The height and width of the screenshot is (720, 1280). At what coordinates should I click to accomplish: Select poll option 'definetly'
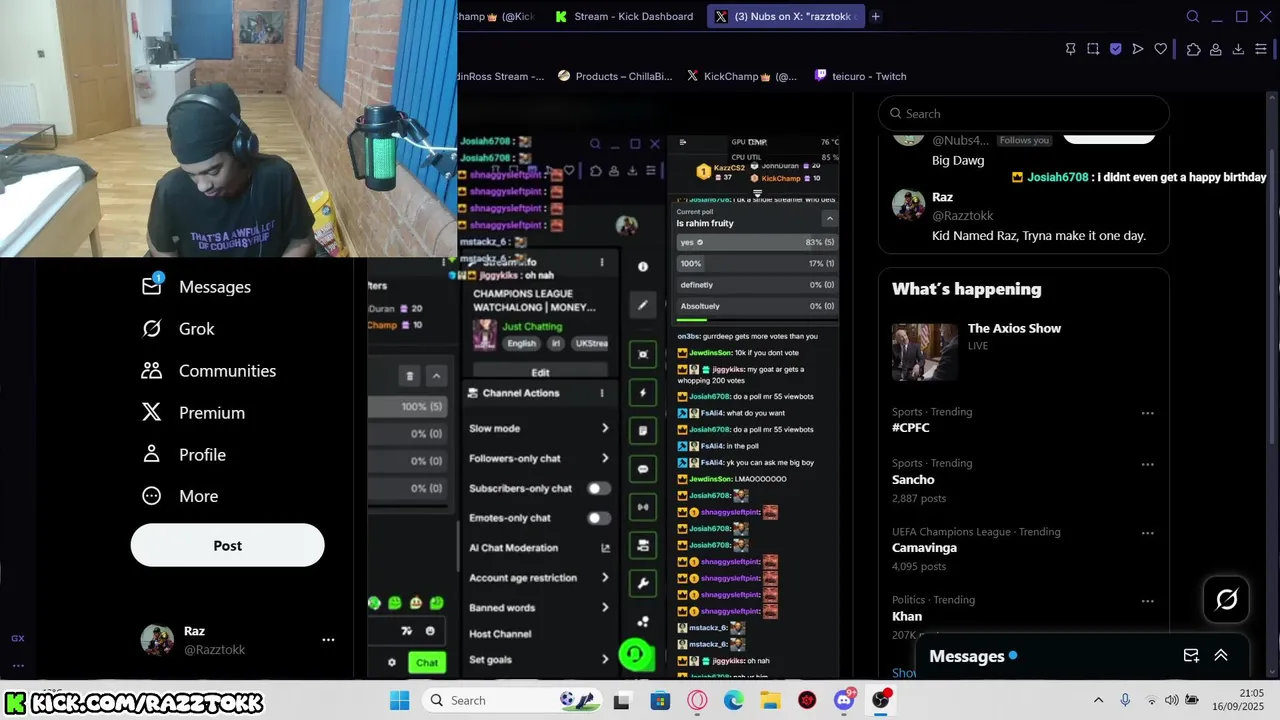(756, 285)
